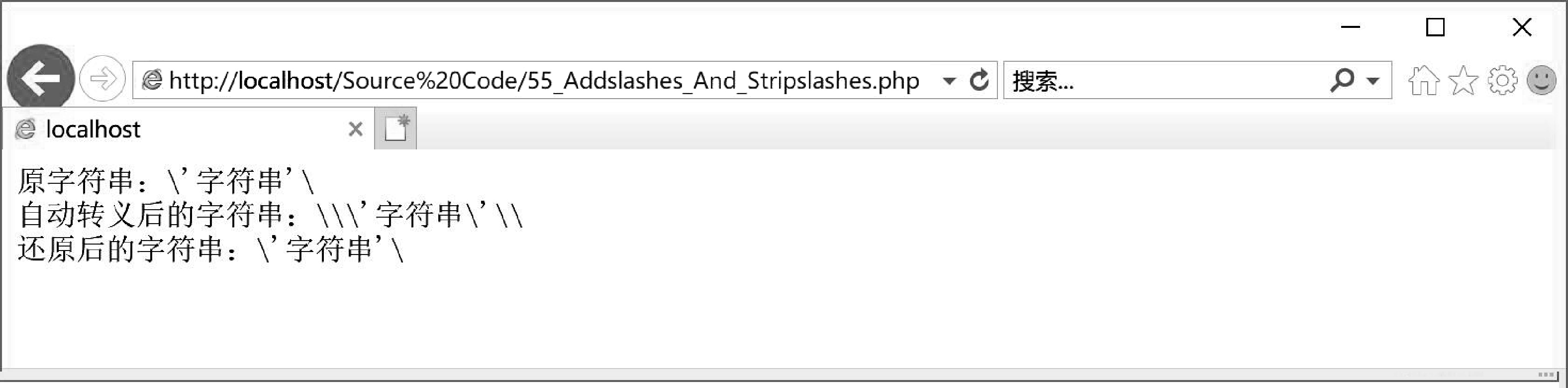Open the Home house icon
The width and height of the screenshot is (1568, 388).
tap(1424, 80)
